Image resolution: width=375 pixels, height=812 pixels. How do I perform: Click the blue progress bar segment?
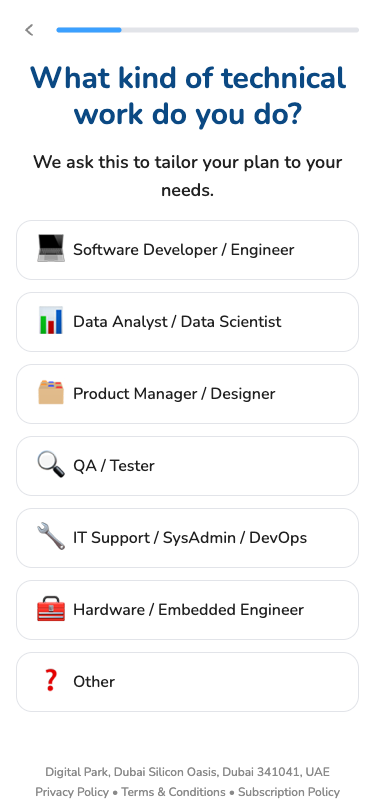click(89, 30)
